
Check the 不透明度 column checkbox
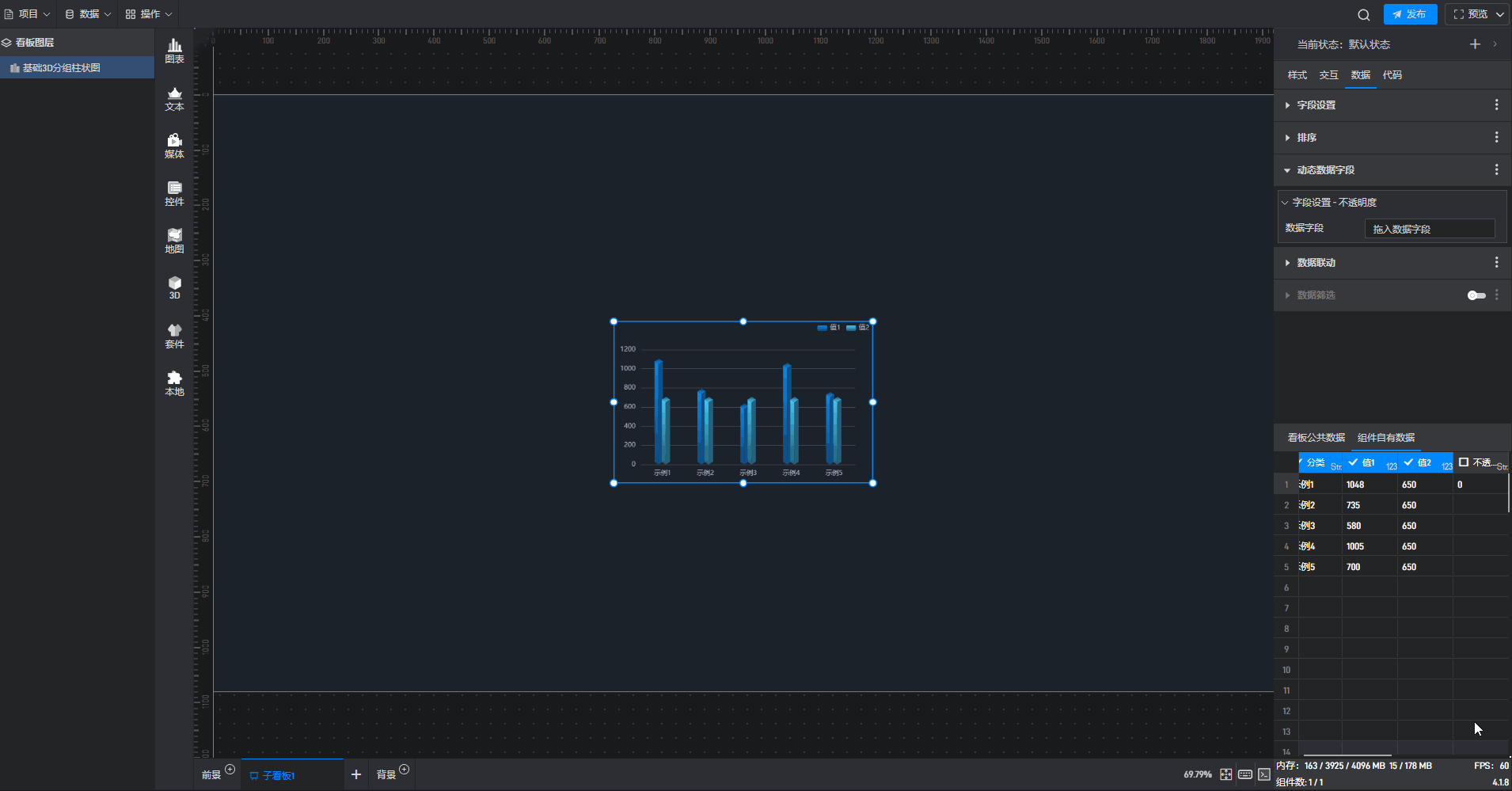pyautogui.click(x=1464, y=462)
